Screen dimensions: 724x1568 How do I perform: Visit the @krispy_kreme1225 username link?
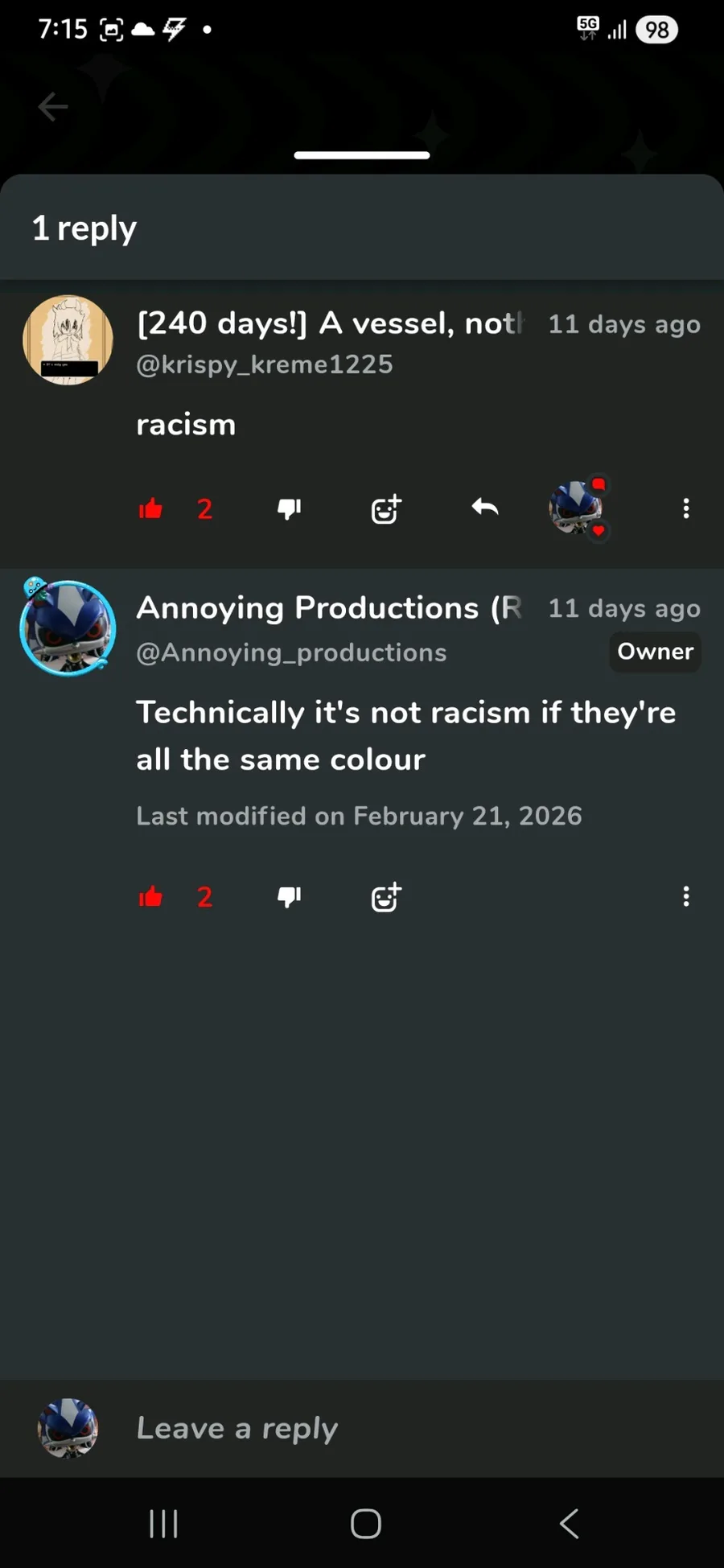[265, 364]
